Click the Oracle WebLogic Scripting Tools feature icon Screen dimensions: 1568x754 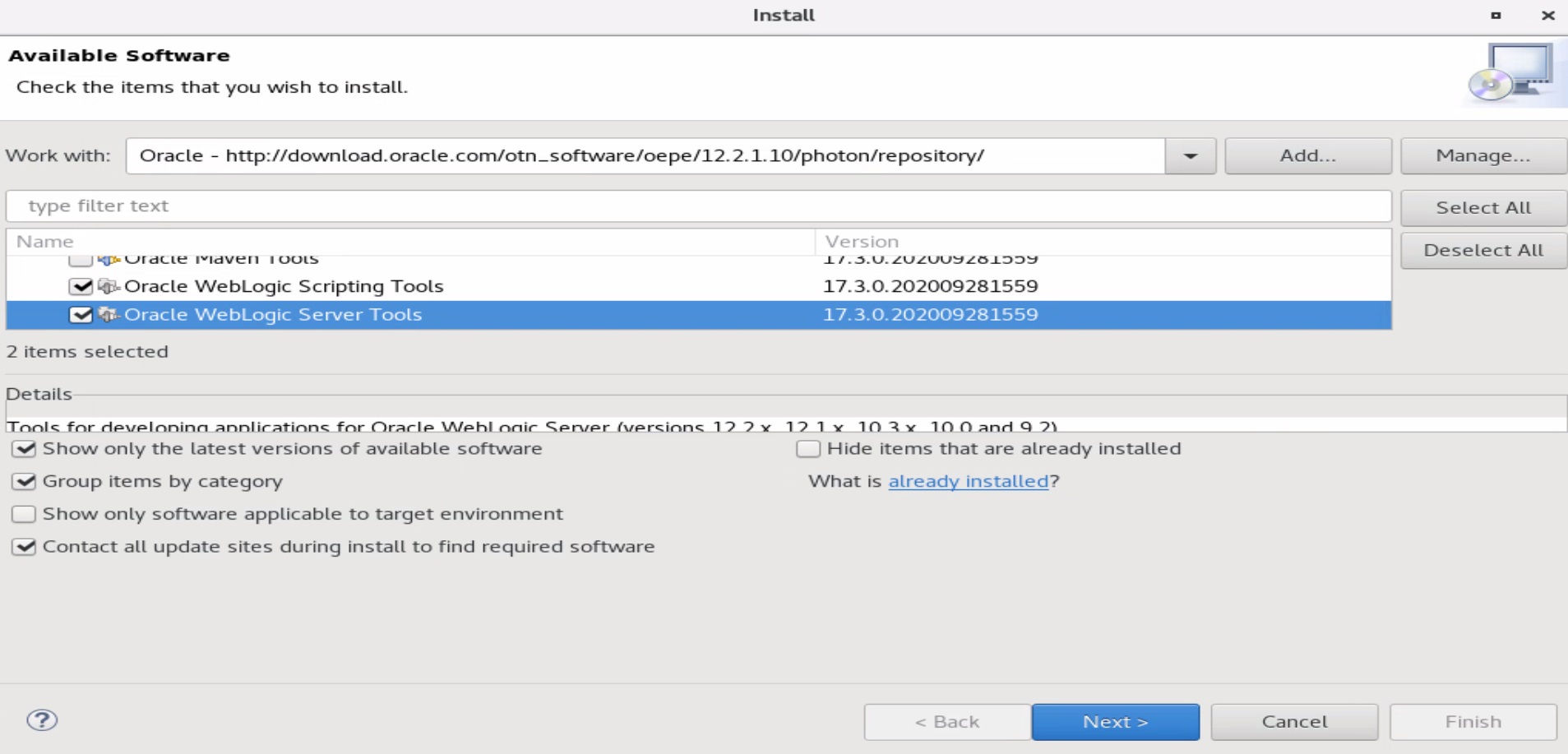tap(108, 286)
